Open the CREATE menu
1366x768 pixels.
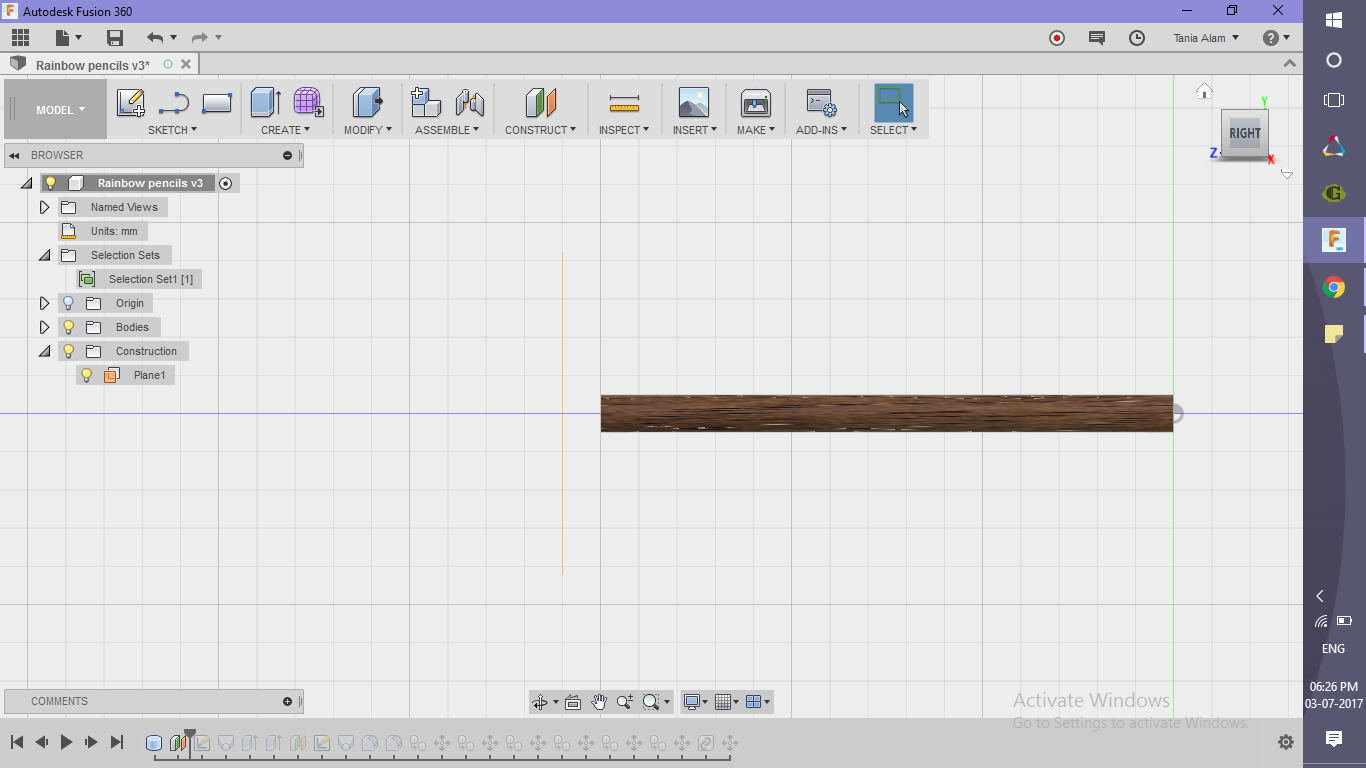pos(285,130)
